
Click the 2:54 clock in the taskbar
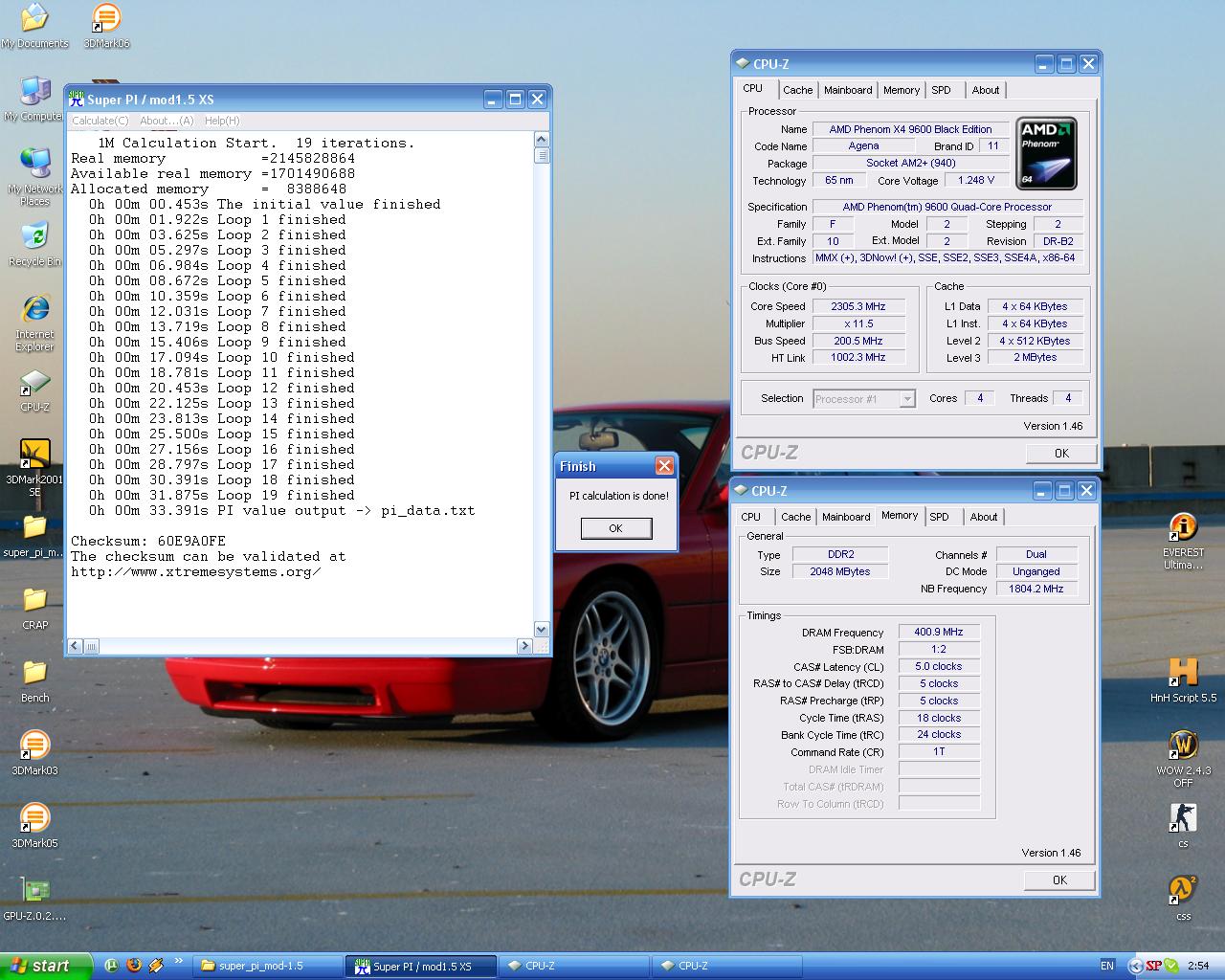pyautogui.click(x=1197, y=966)
